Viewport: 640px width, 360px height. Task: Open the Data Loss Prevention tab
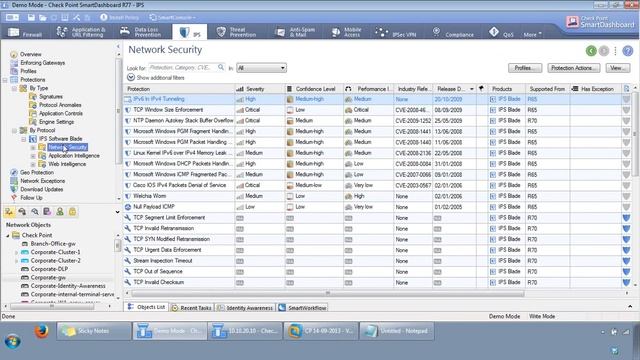(x=141, y=32)
